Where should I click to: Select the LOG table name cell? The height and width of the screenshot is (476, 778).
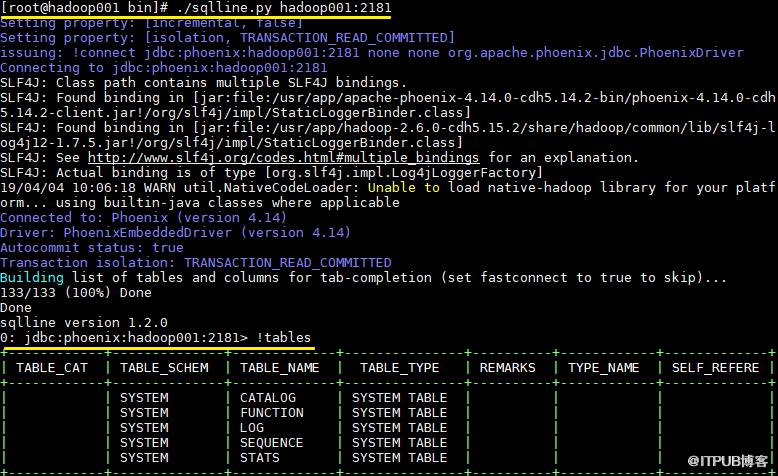click(252, 428)
